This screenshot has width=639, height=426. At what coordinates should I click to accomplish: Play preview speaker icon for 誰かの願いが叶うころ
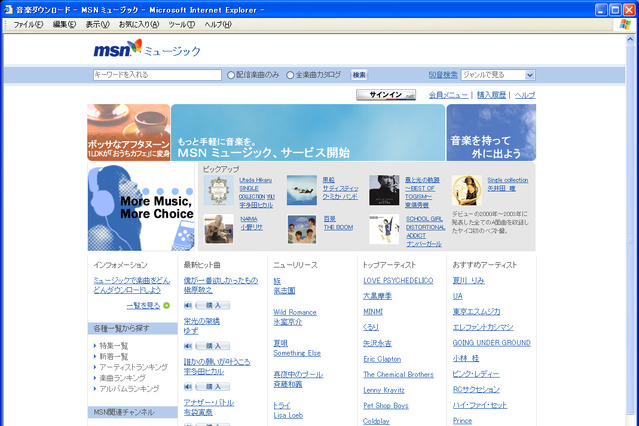[188, 386]
